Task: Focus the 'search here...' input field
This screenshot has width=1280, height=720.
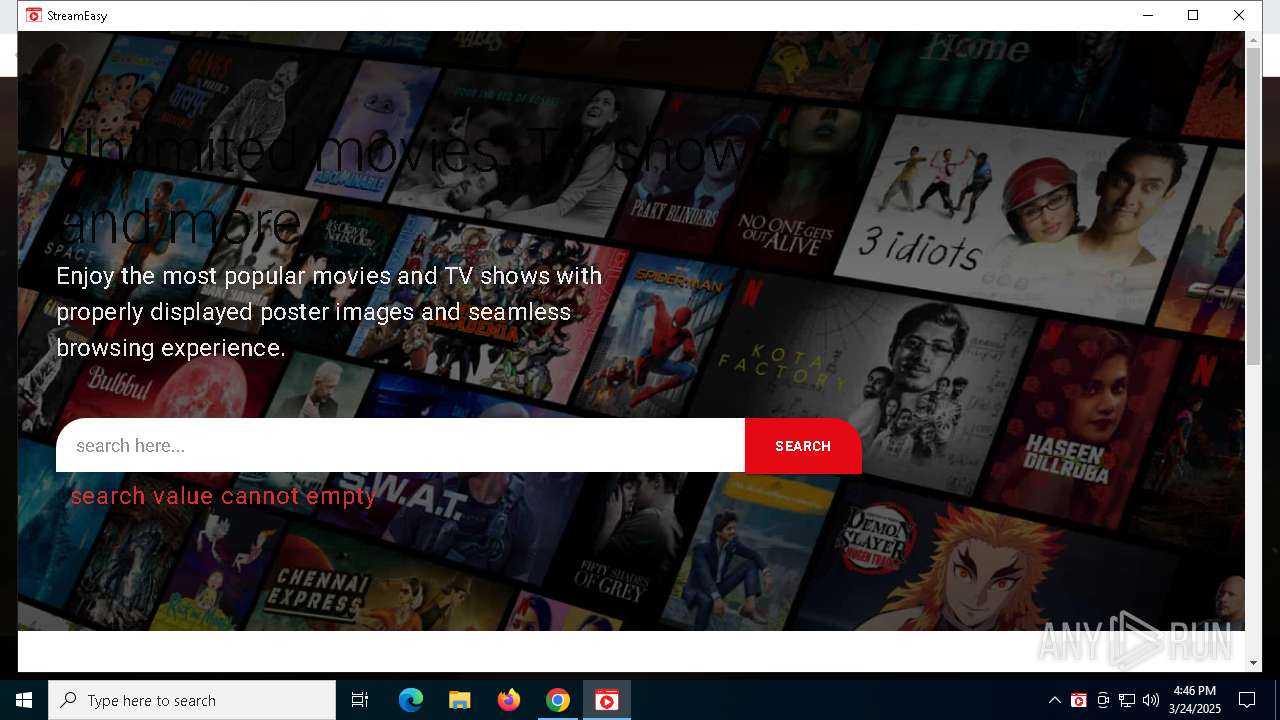Action: [x=400, y=445]
